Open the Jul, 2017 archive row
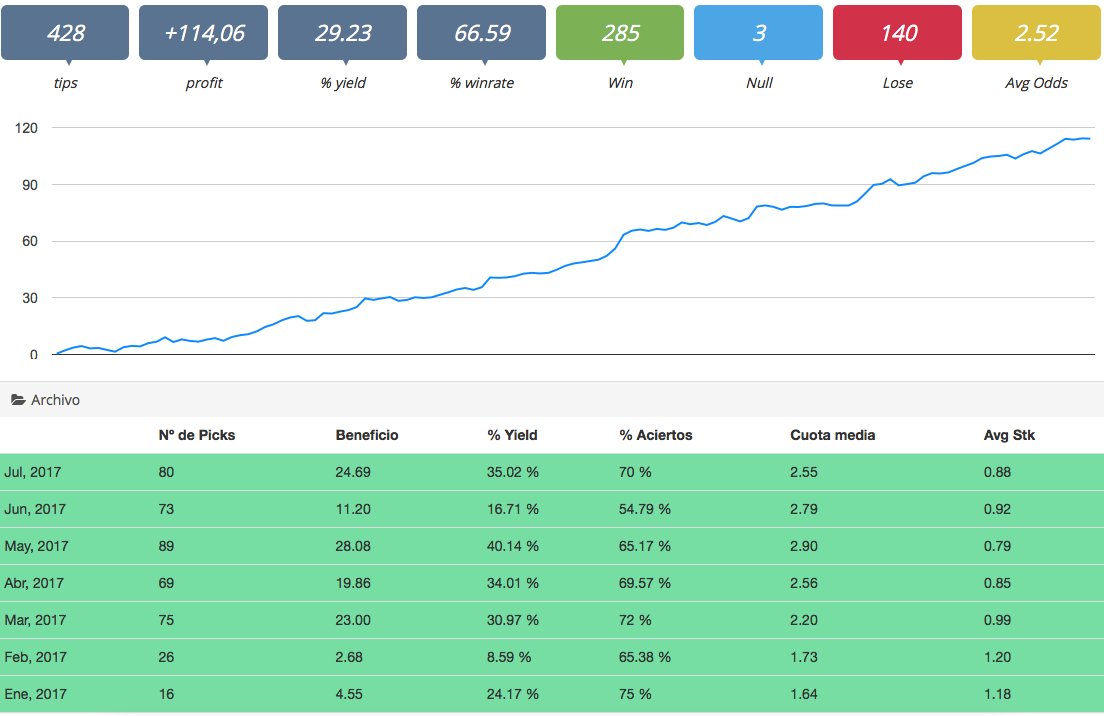The image size is (1104, 716). coord(552,472)
